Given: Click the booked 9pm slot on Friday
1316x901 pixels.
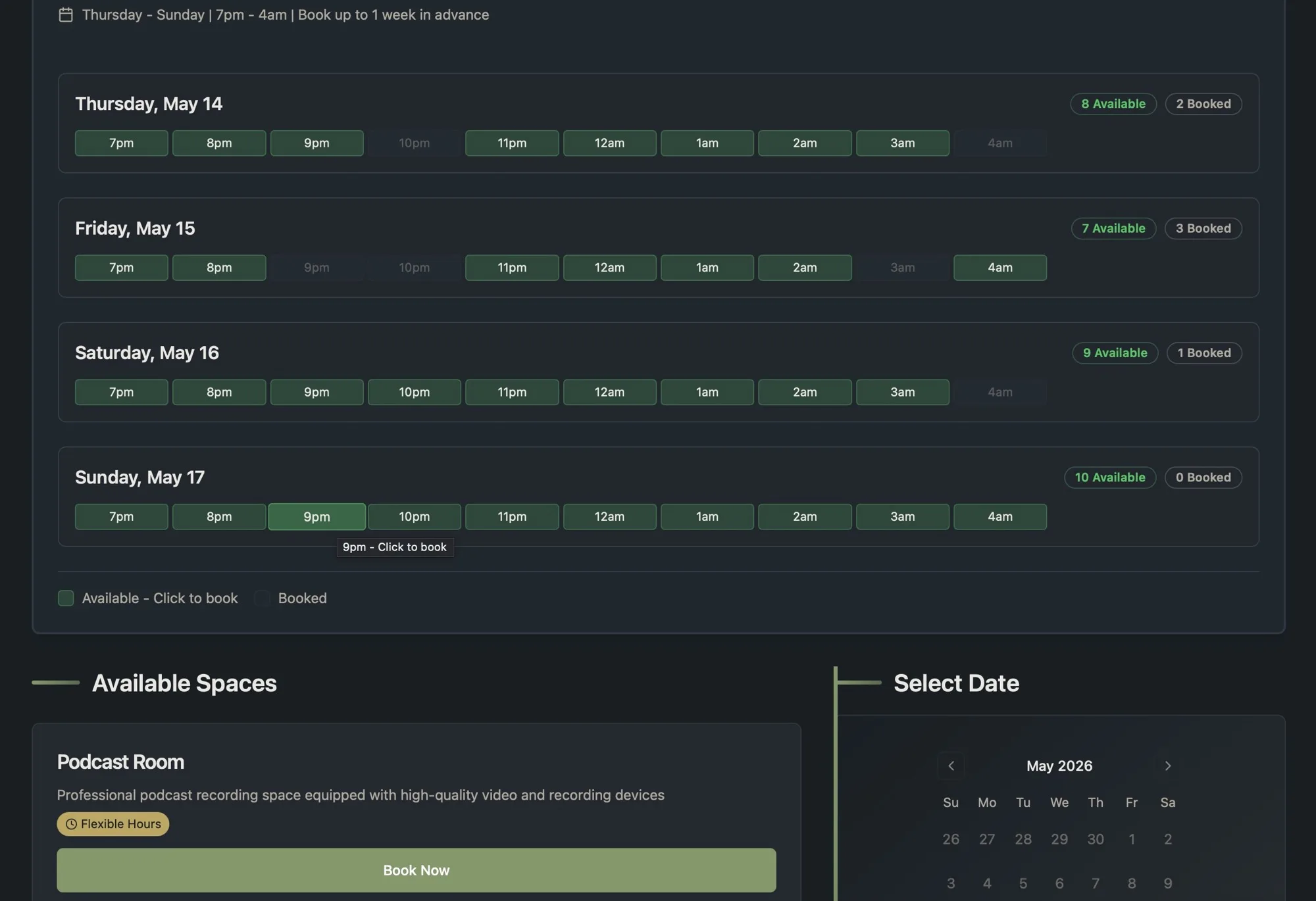Looking at the screenshot, I should pos(316,268).
